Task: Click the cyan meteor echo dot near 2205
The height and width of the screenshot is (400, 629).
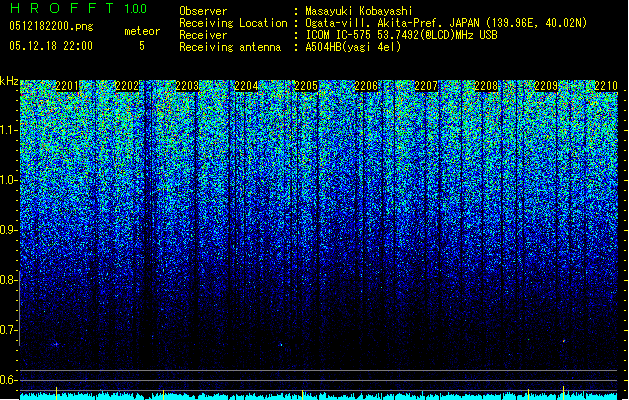Action: pyautogui.click(x=281, y=345)
